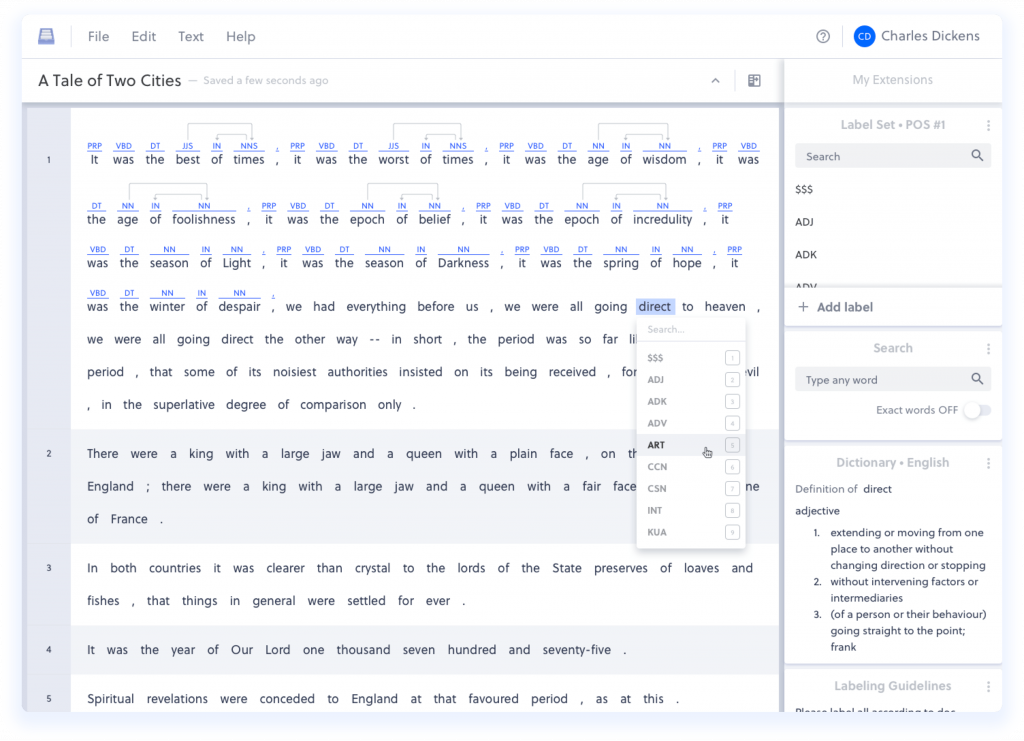Viewport: 1024px width, 741px height.
Task: Click the word Spiritual in sentence 5
Action: (x=110, y=699)
